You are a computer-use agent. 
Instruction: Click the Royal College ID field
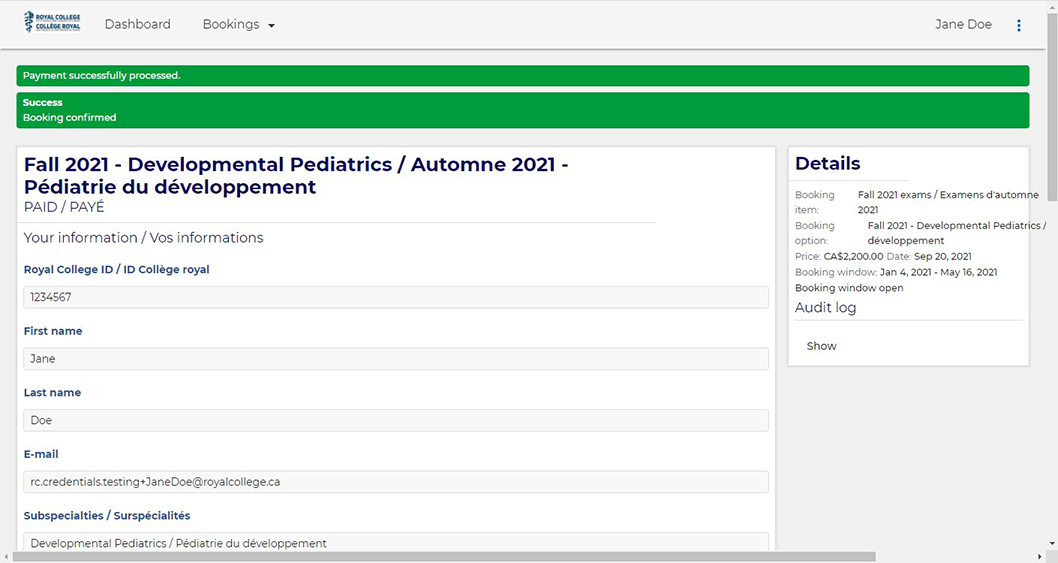(396, 297)
